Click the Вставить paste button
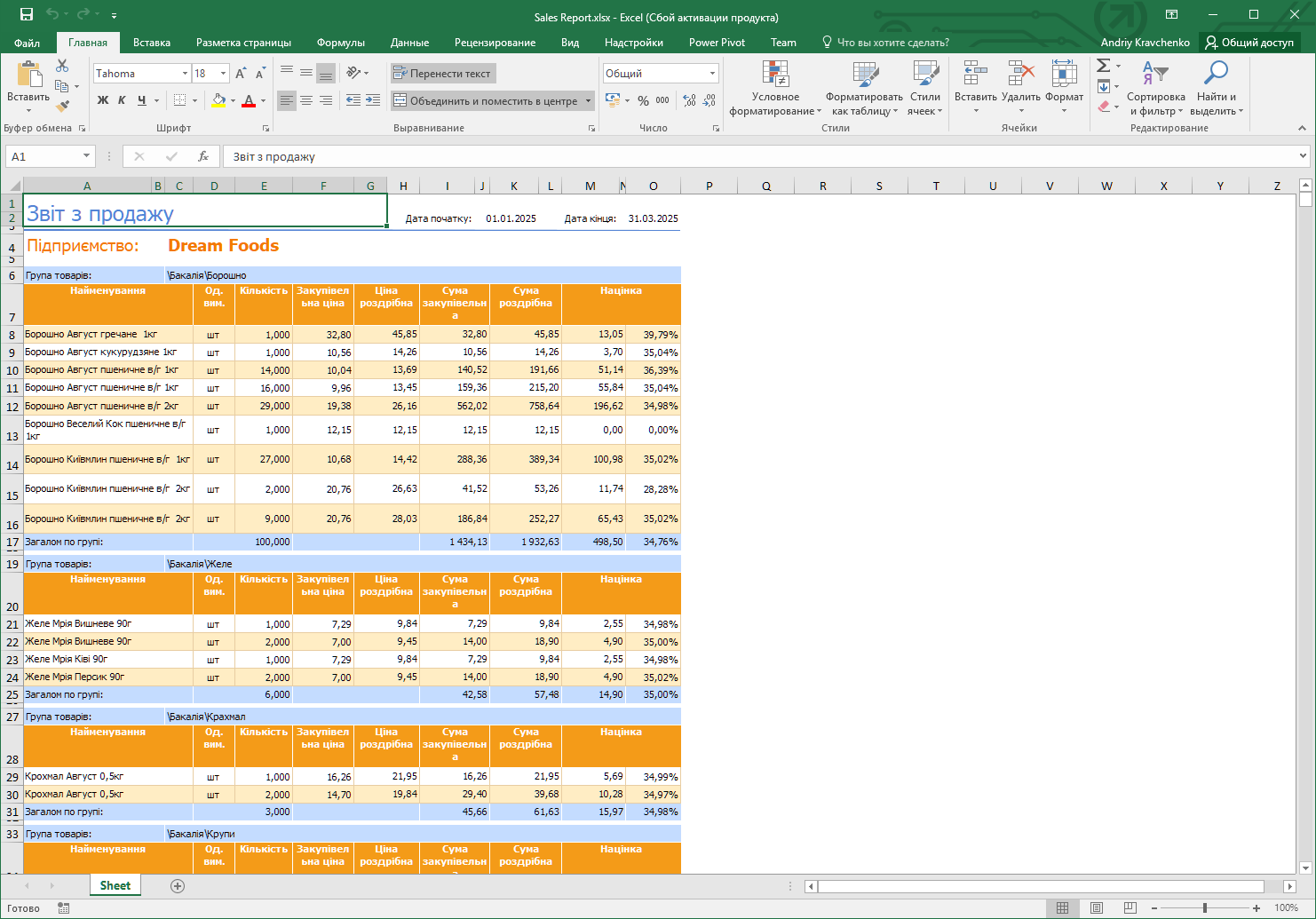 tap(28, 87)
